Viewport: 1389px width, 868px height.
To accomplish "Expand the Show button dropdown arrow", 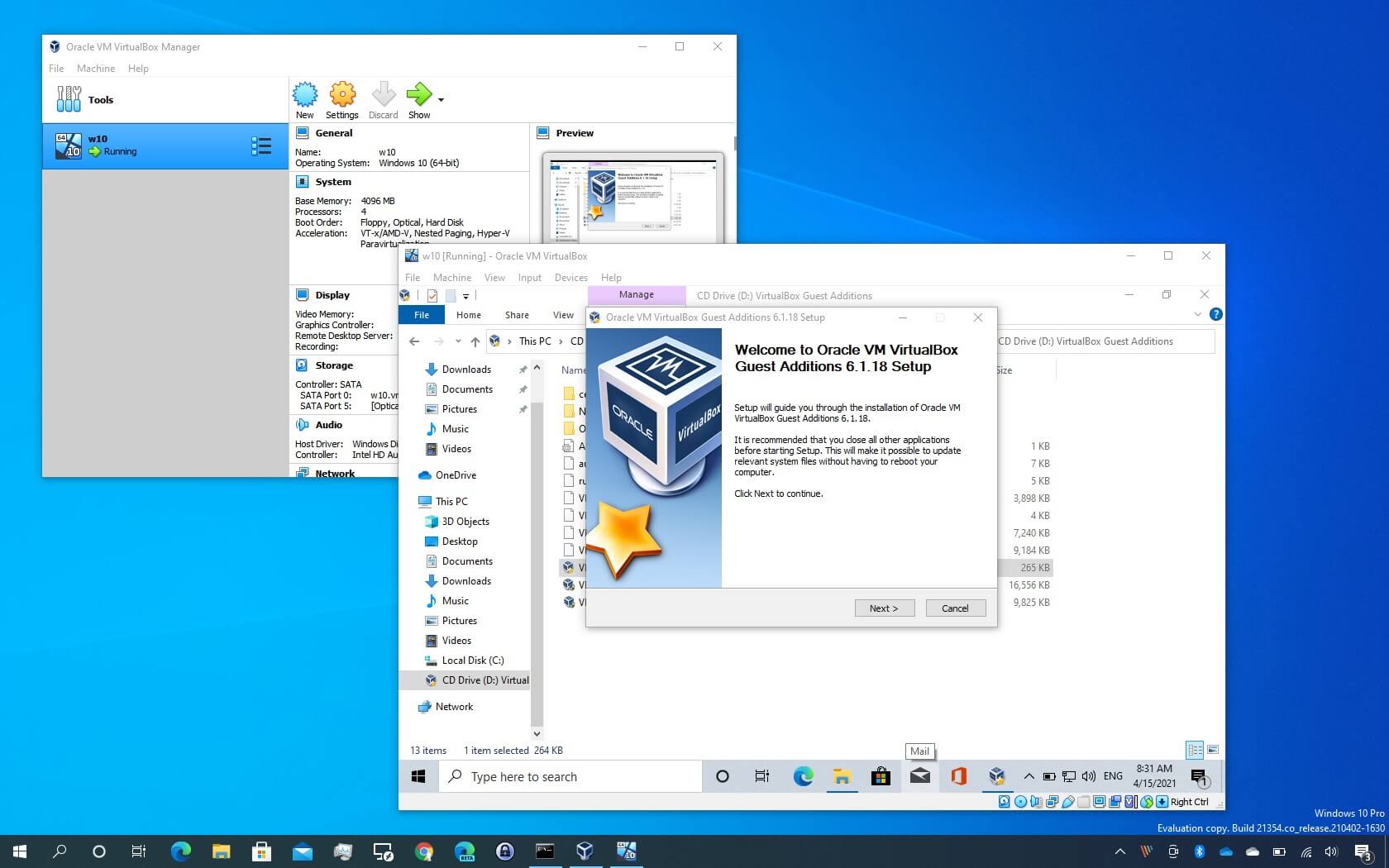I will 441,99.
